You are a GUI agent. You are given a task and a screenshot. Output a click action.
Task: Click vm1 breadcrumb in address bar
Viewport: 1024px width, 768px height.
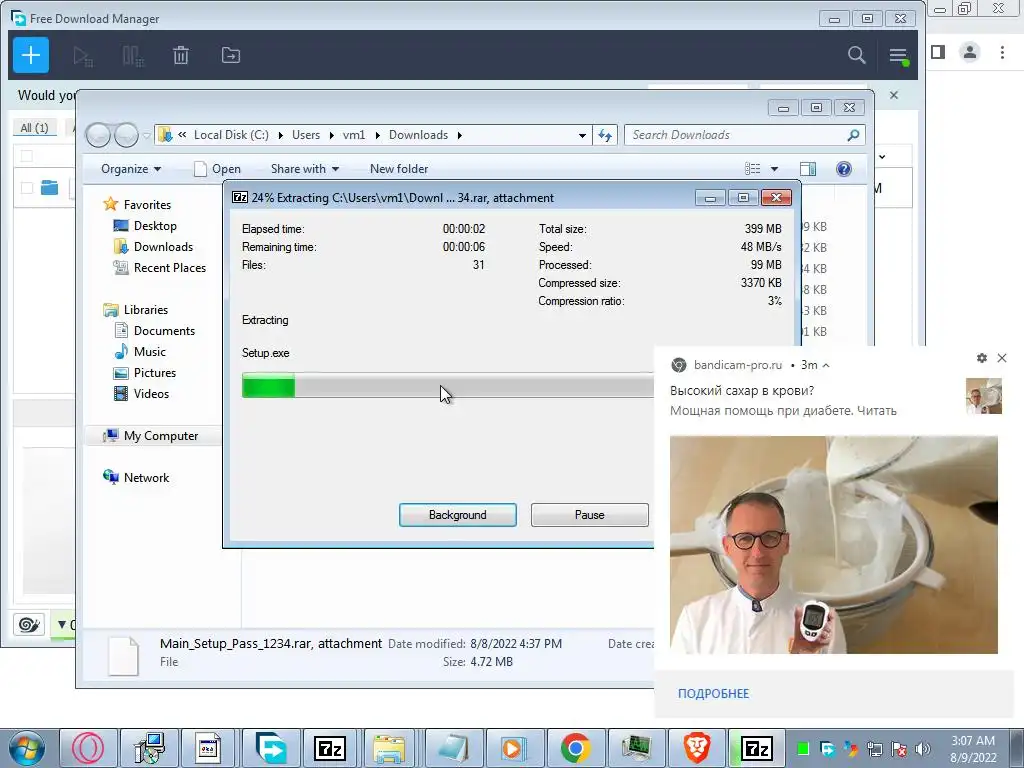point(354,135)
